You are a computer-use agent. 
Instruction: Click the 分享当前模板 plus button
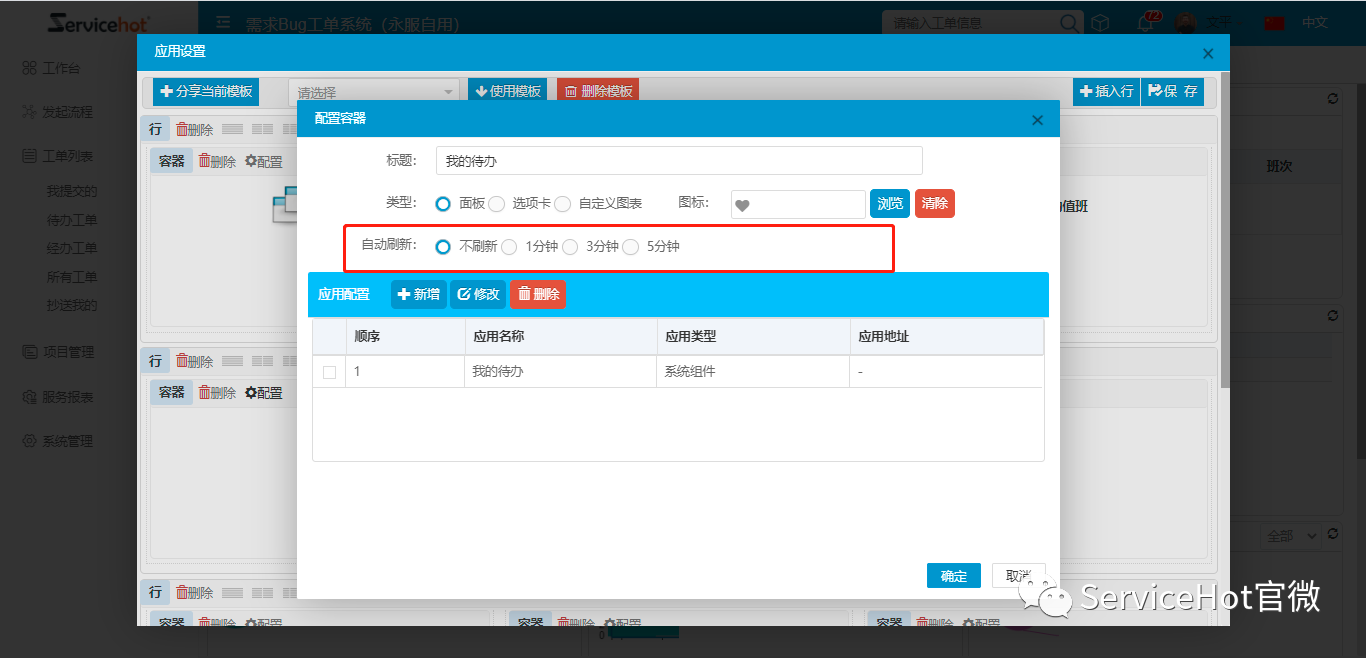pos(206,91)
